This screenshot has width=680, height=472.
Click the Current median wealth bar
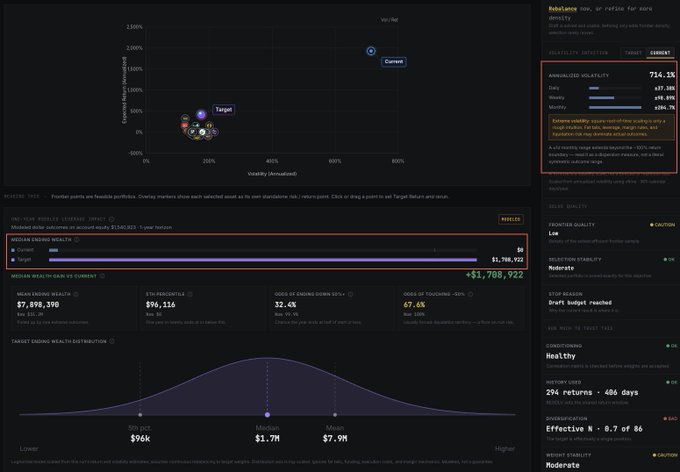53,250
